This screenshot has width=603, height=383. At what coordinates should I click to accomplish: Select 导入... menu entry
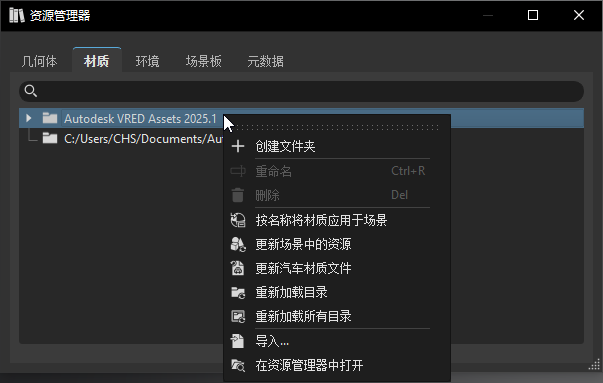[336, 341]
